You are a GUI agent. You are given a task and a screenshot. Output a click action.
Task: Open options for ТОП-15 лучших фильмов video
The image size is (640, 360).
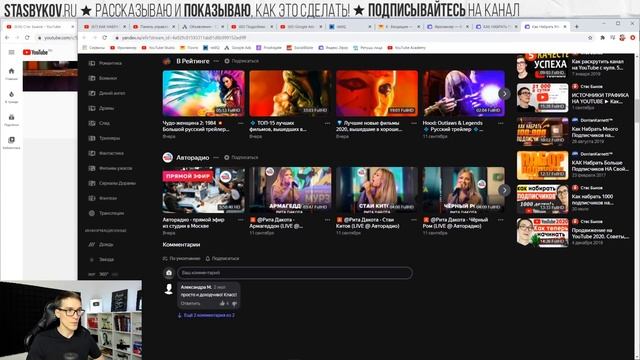click(x=327, y=123)
